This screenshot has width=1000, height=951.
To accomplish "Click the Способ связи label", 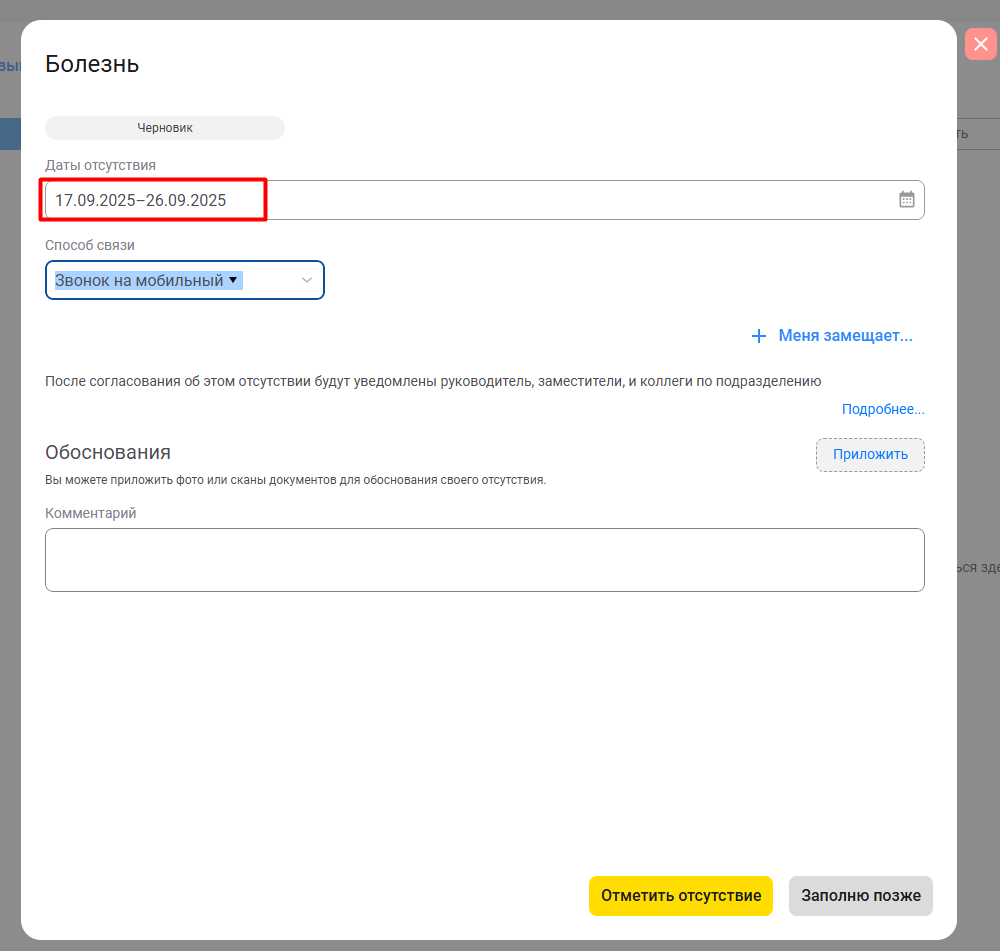I will [89, 245].
